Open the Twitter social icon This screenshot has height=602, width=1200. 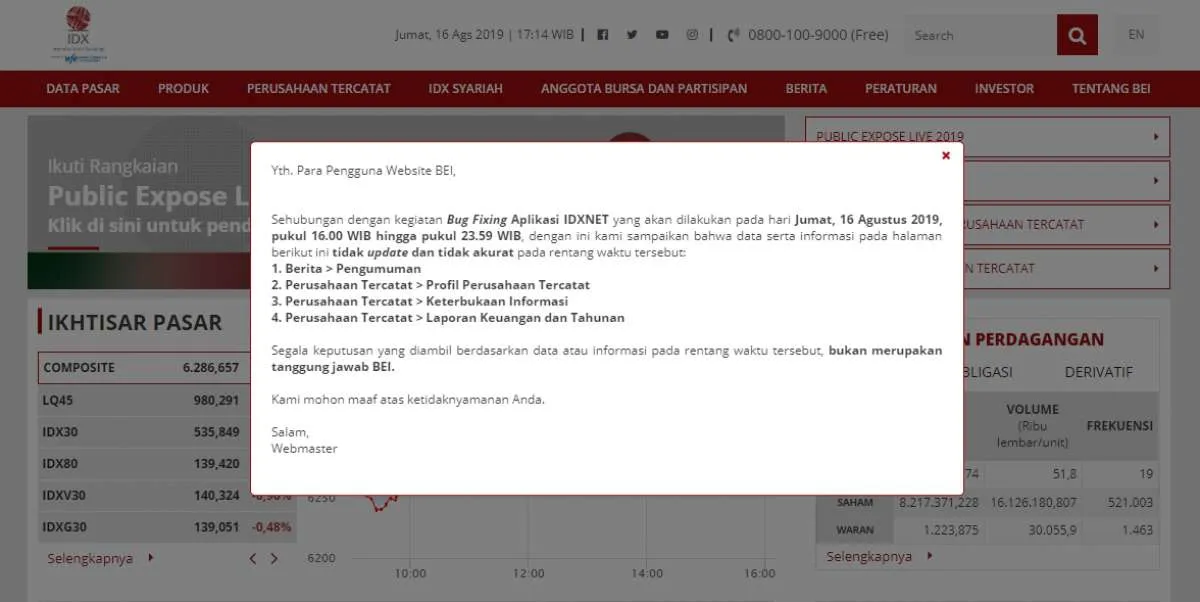coord(632,34)
